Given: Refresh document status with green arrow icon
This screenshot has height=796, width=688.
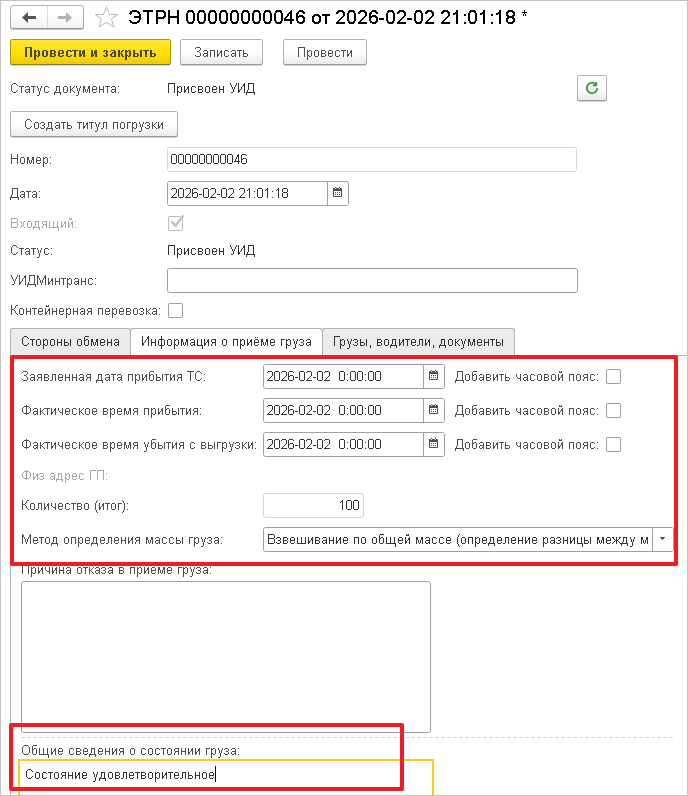Looking at the screenshot, I should [x=592, y=88].
